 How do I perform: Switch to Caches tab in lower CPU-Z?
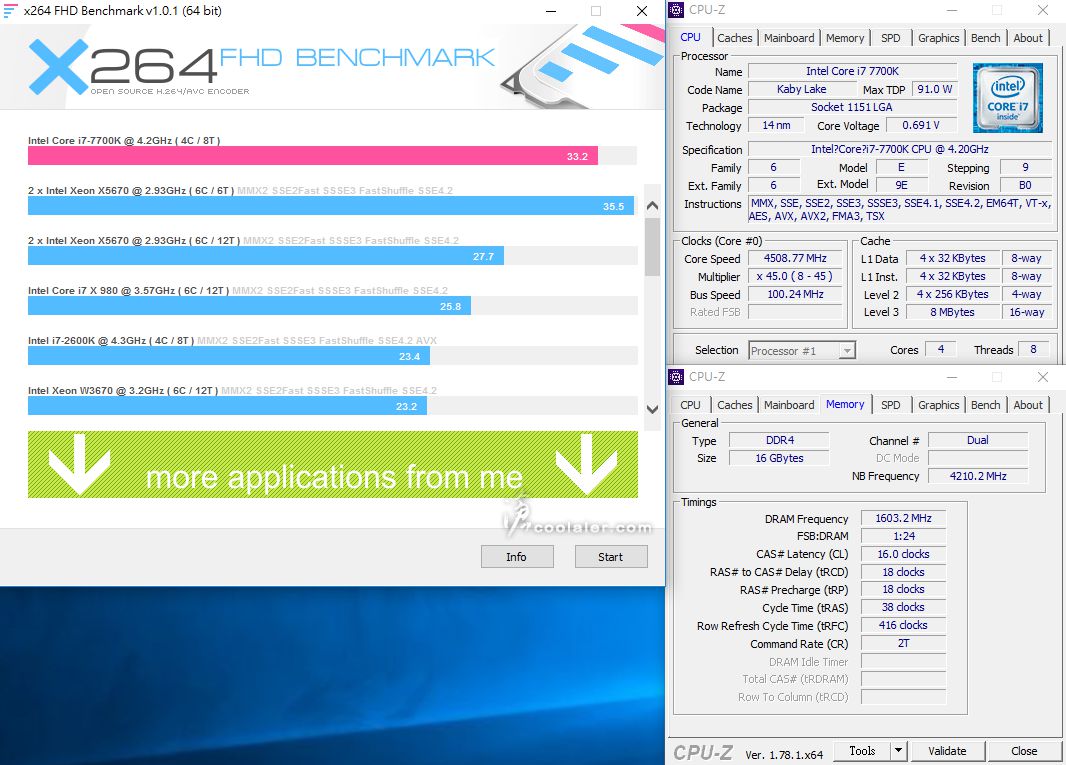pyautogui.click(x=734, y=405)
